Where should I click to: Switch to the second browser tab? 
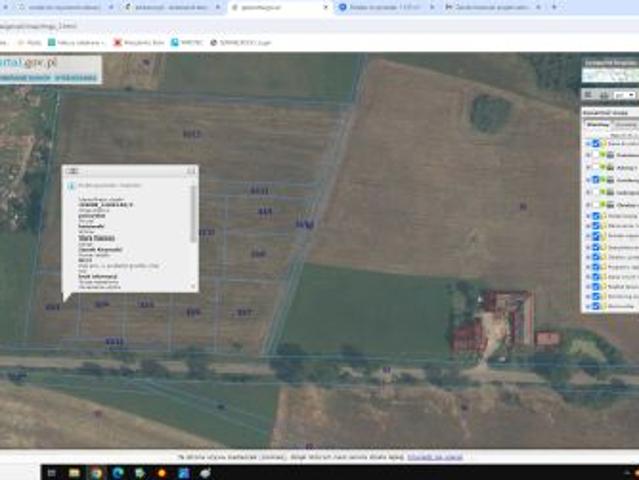pyautogui.click(x=171, y=7)
